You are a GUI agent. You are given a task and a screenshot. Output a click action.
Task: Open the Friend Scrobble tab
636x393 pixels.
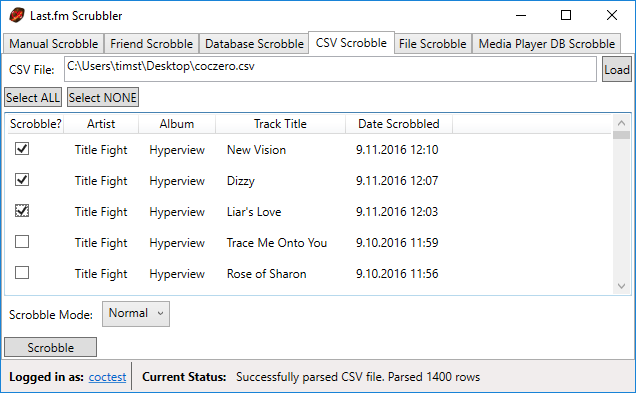pyautogui.click(x=151, y=44)
